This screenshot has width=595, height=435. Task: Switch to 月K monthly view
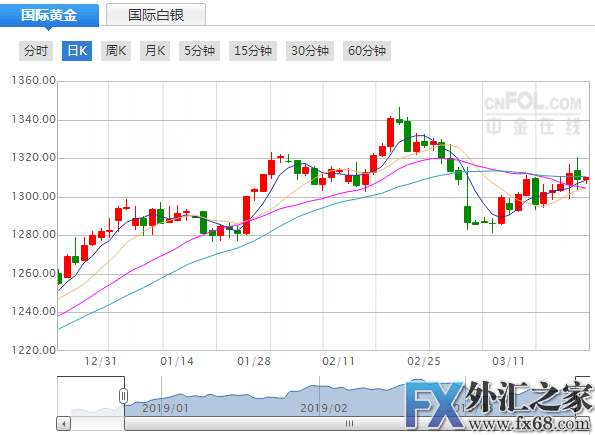pos(155,51)
